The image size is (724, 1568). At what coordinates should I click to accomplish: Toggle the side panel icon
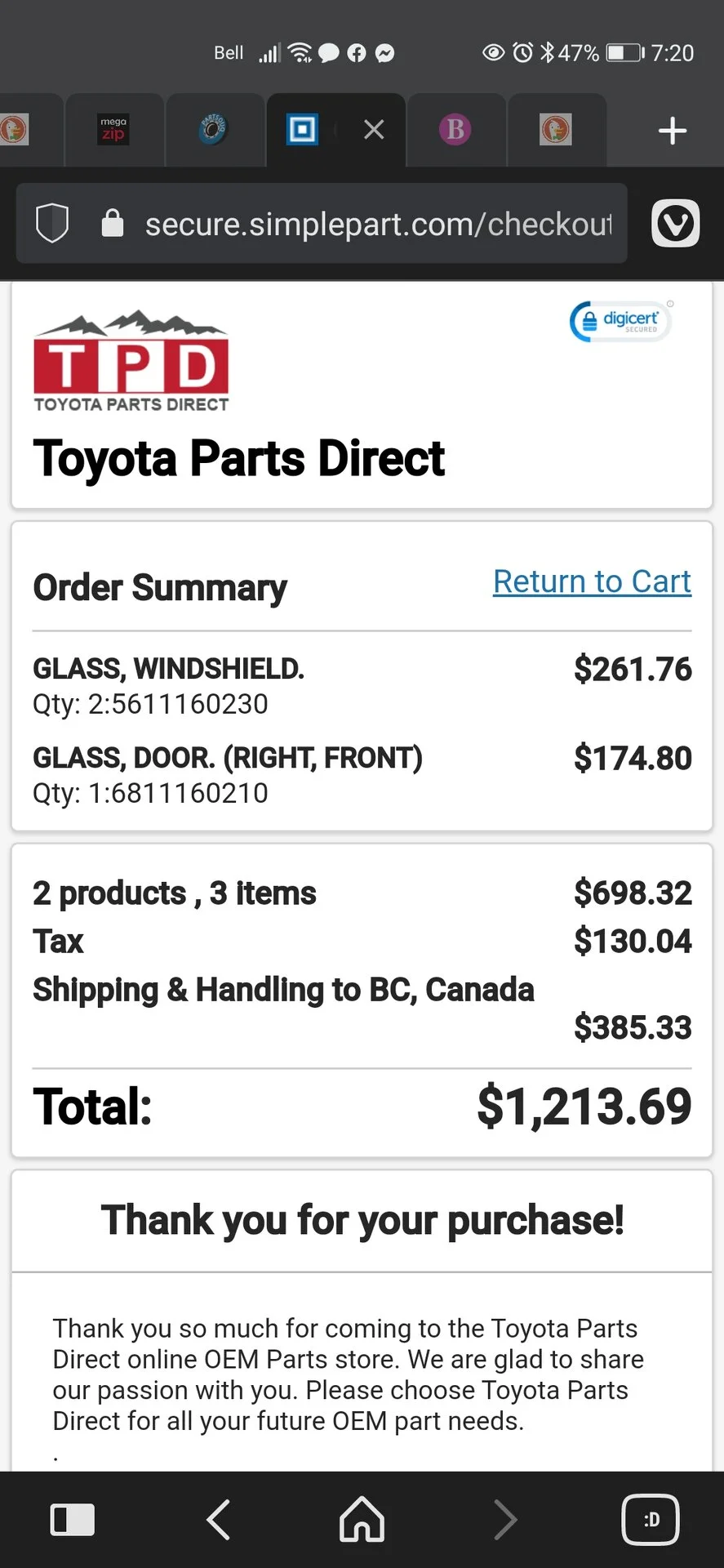[73, 1520]
